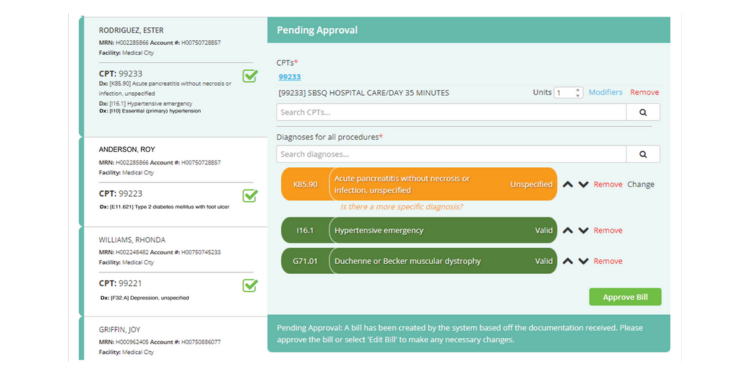
Task: Click Essential (primary) hypertension diagnosis line
Action: pos(150,111)
